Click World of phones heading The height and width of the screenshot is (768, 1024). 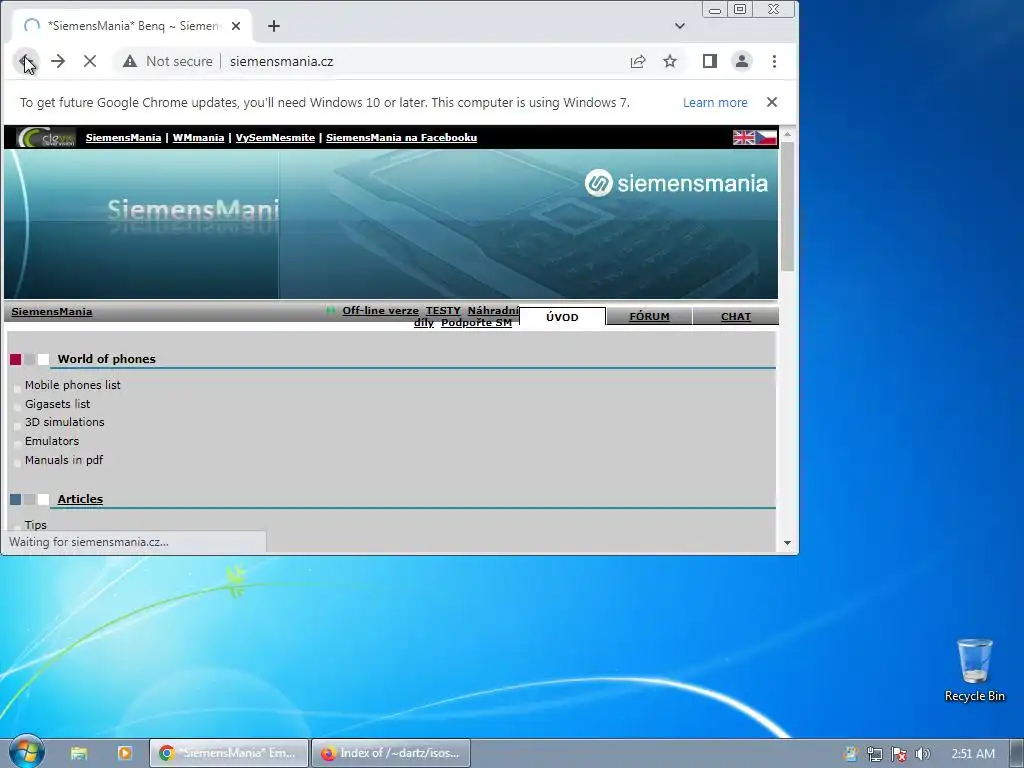106,359
